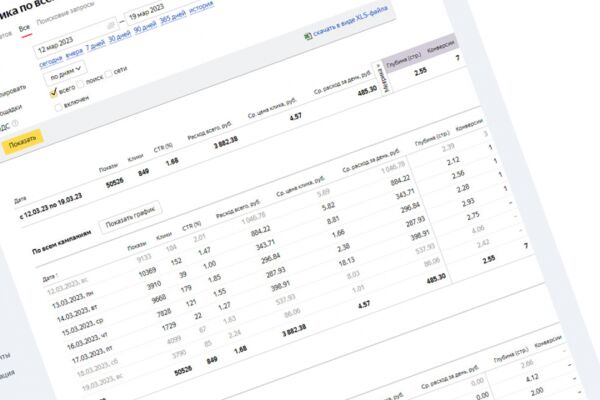Image resolution: width=600 pixels, height=400 pixels.
Task: Click the start date field '12 мар 2023'
Action: pos(75,39)
